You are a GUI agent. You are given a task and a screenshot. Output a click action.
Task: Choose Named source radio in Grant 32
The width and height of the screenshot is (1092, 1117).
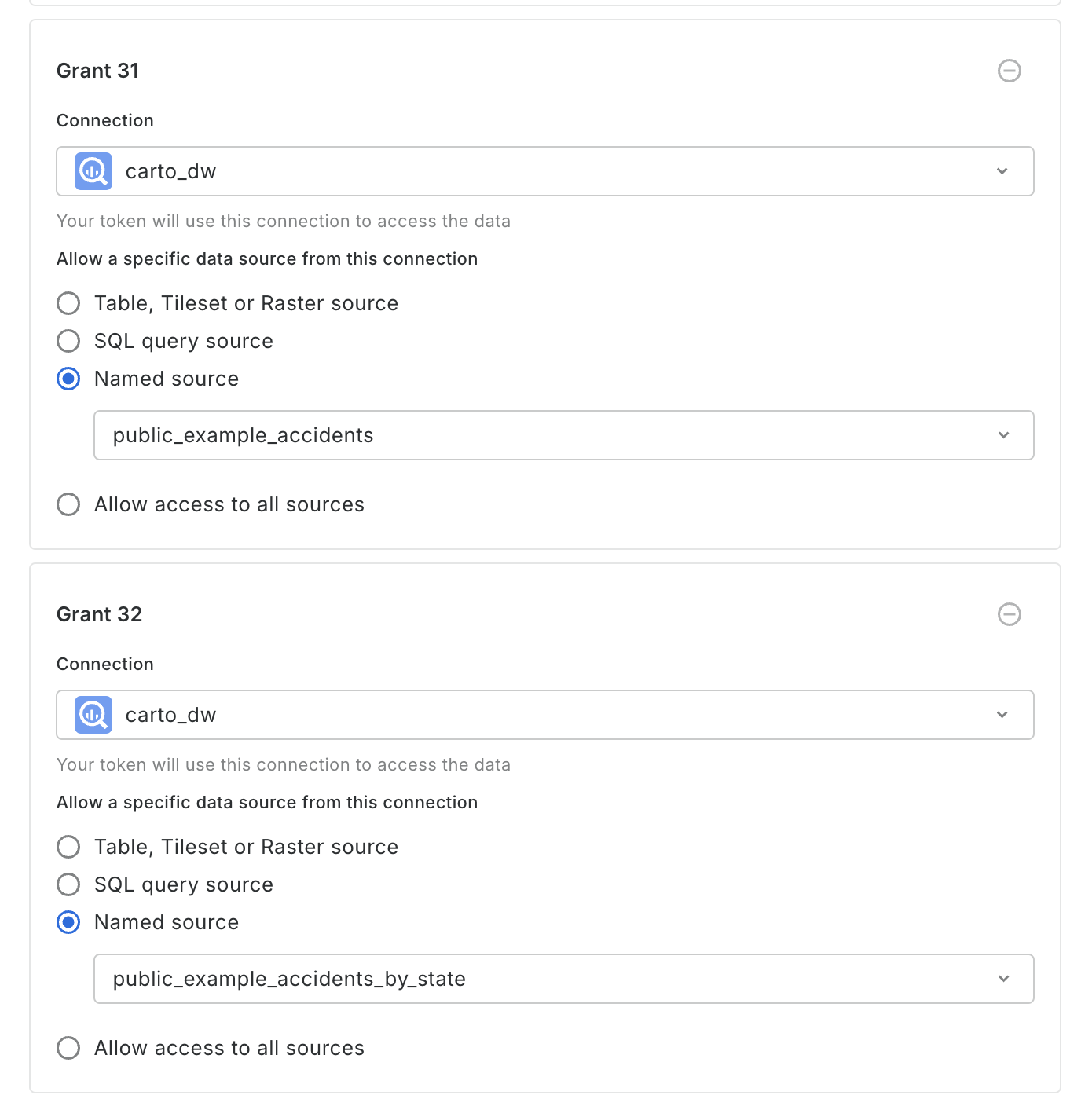click(x=69, y=922)
